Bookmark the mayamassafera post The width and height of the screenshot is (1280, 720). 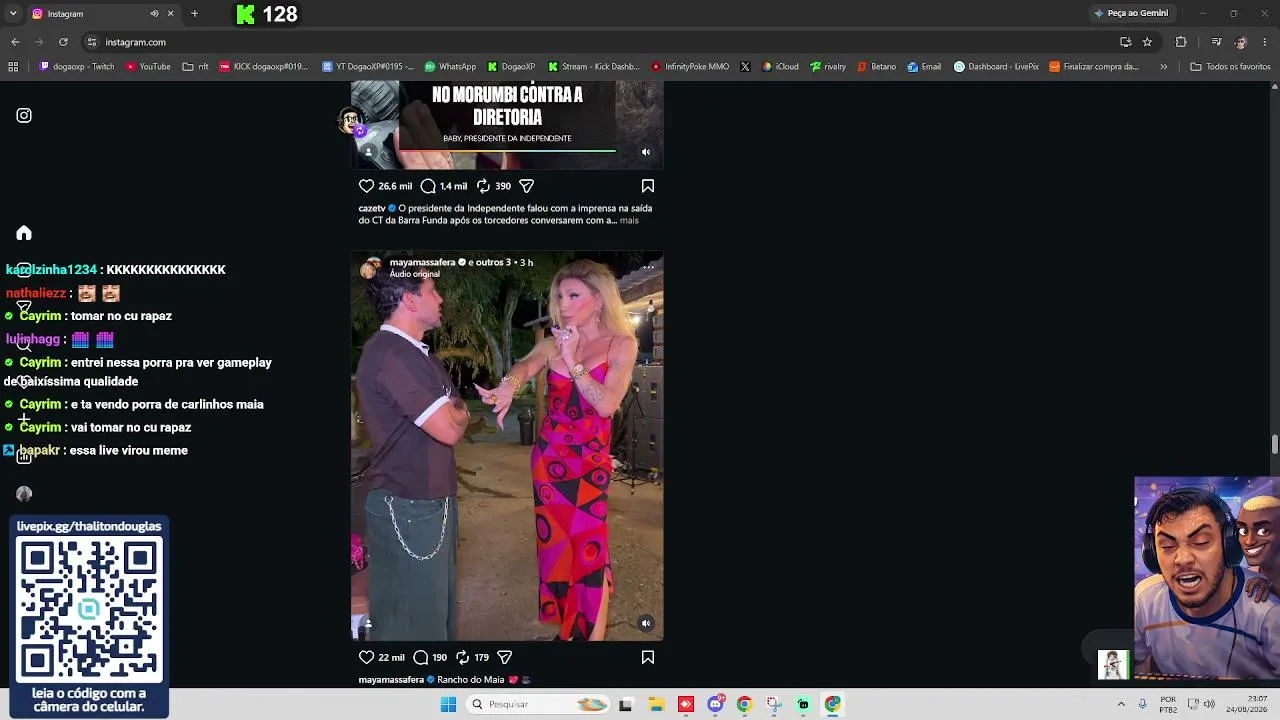pos(648,657)
